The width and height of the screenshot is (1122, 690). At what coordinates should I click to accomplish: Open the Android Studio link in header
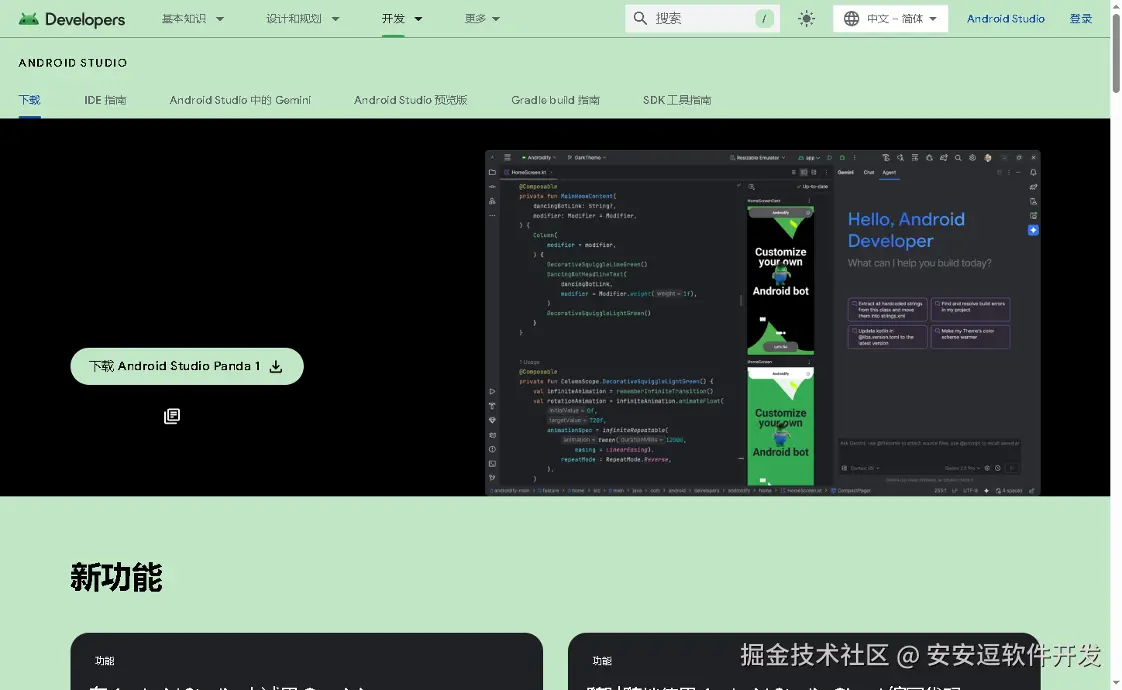pos(1005,19)
